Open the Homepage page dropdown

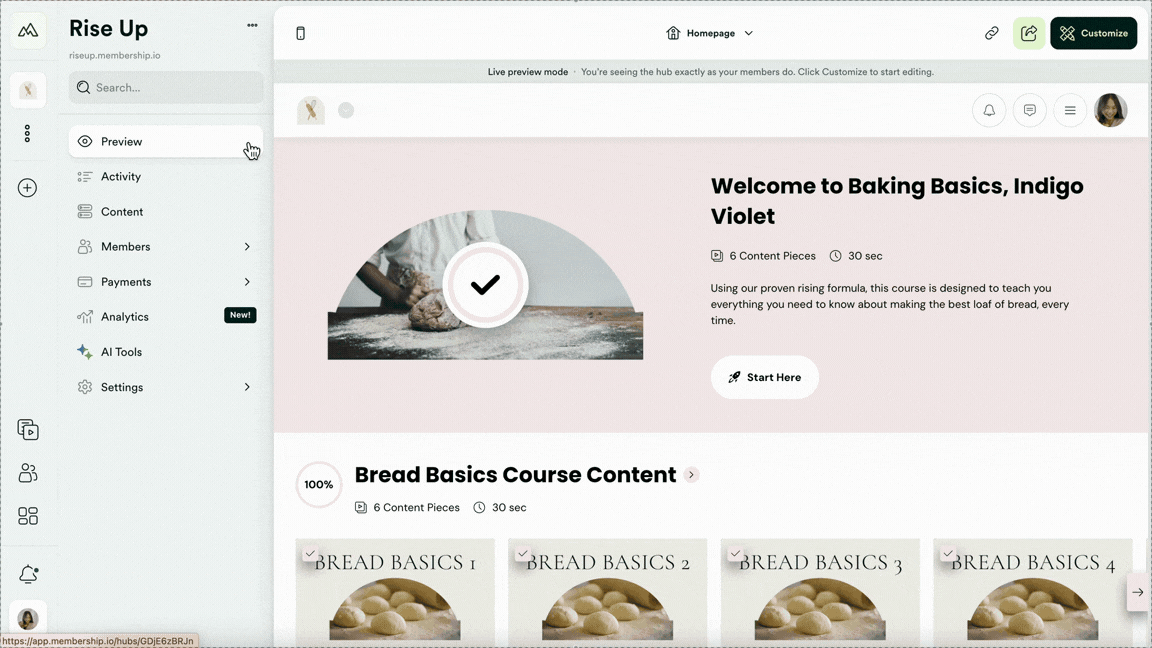click(710, 33)
